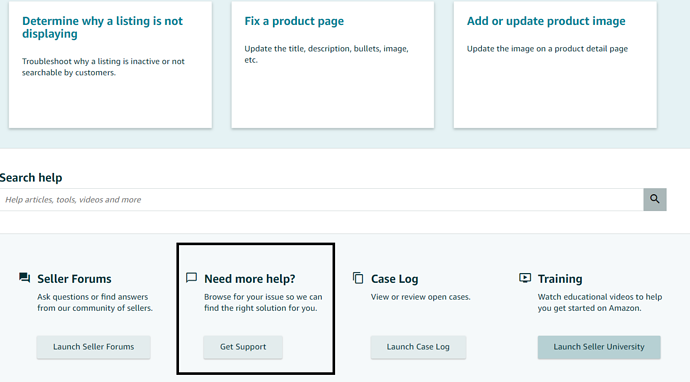Click the 'Search help' label

point(31,178)
